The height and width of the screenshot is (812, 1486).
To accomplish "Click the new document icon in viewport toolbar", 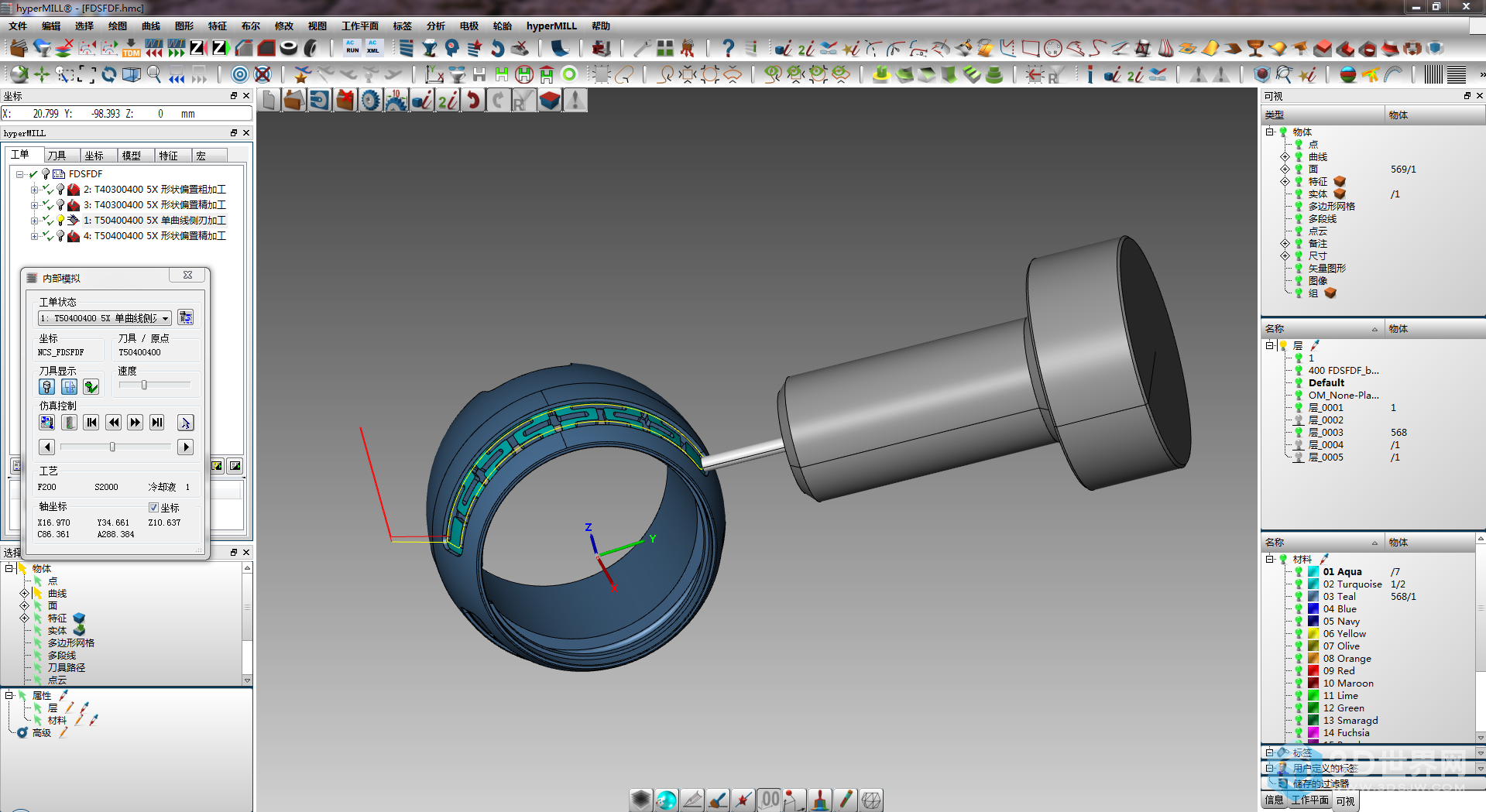I will [x=269, y=101].
